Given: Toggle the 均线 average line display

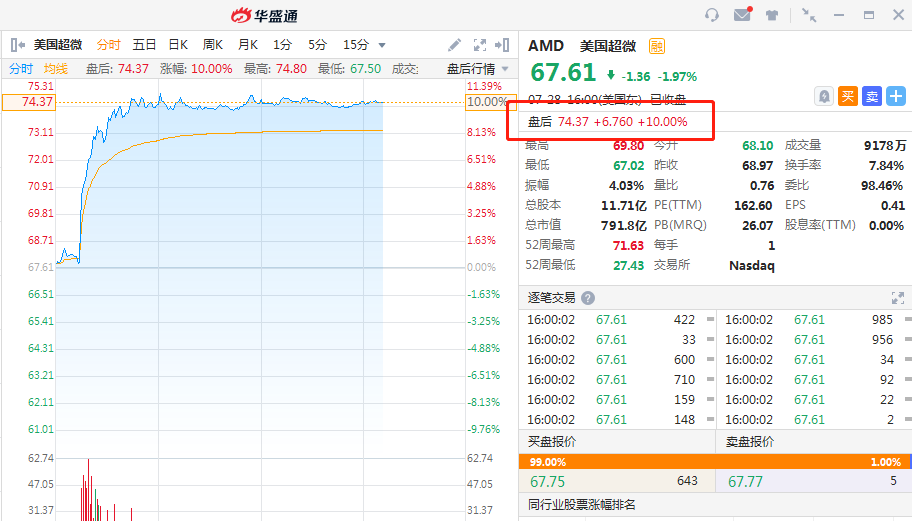Looking at the screenshot, I should [x=56, y=69].
